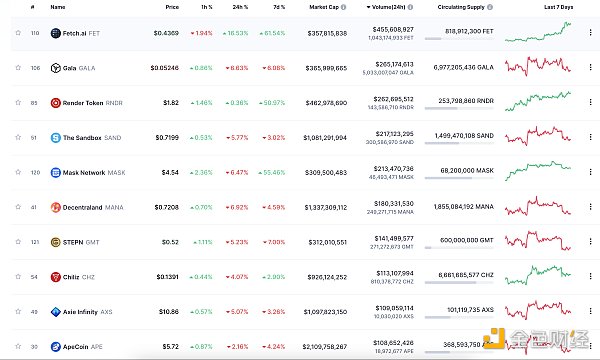Click the Fetch.ai coin logo icon

pos(55,33)
